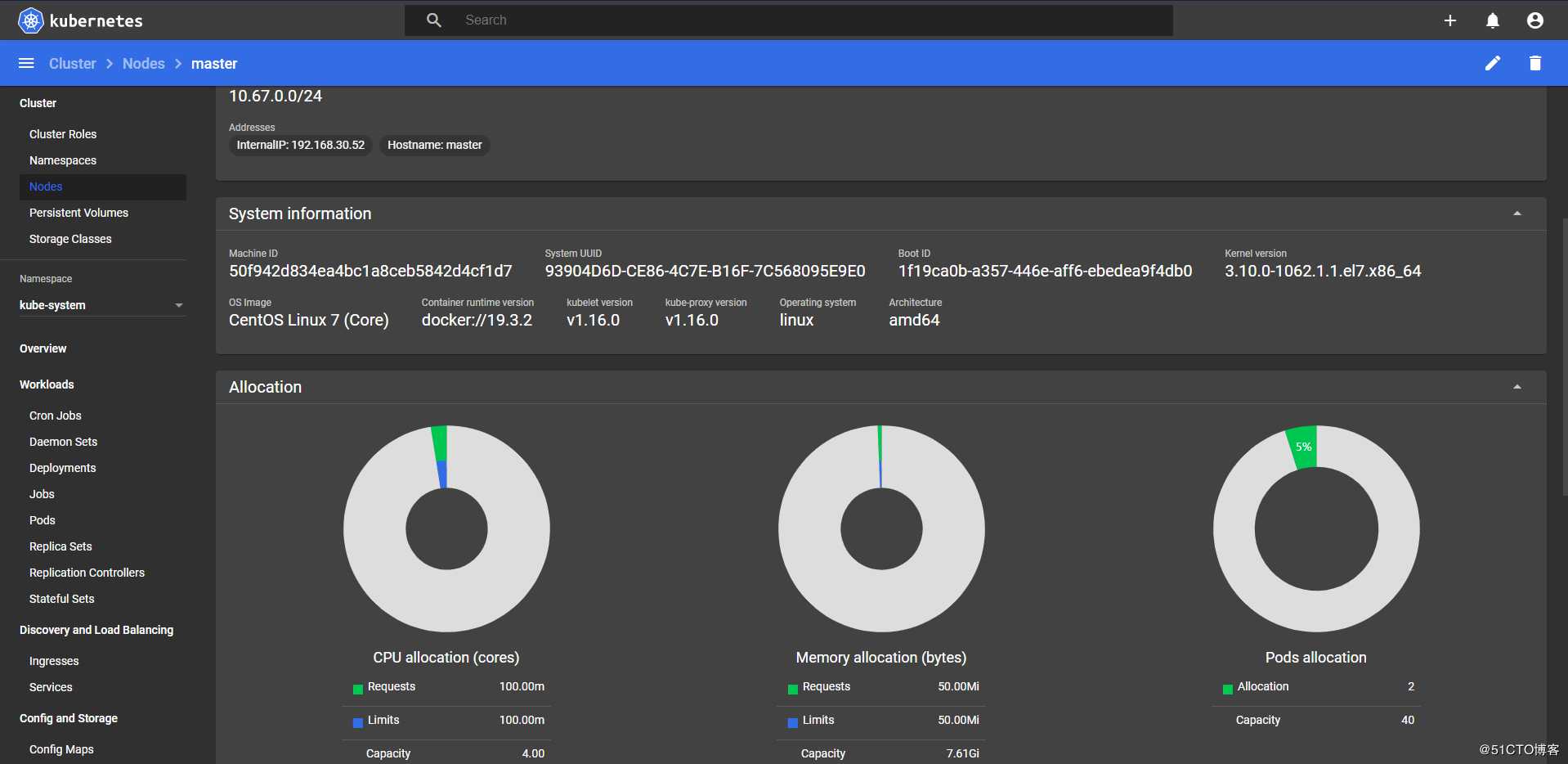Open Pods in sidebar

pos(43,520)
